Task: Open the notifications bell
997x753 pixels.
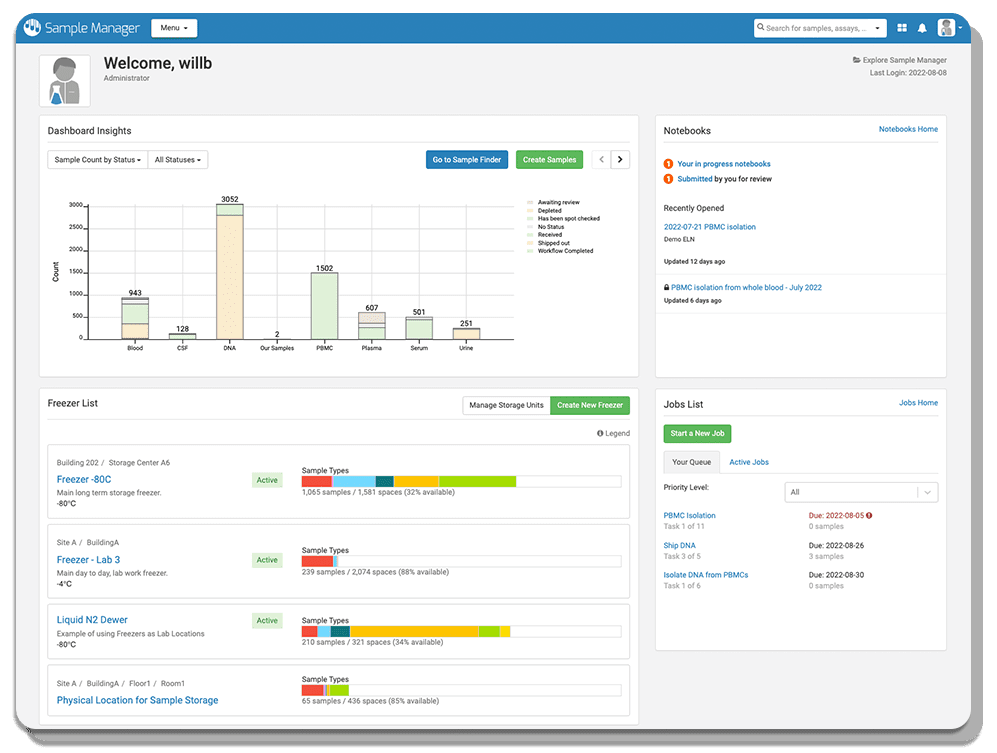Action: [922, 28]
